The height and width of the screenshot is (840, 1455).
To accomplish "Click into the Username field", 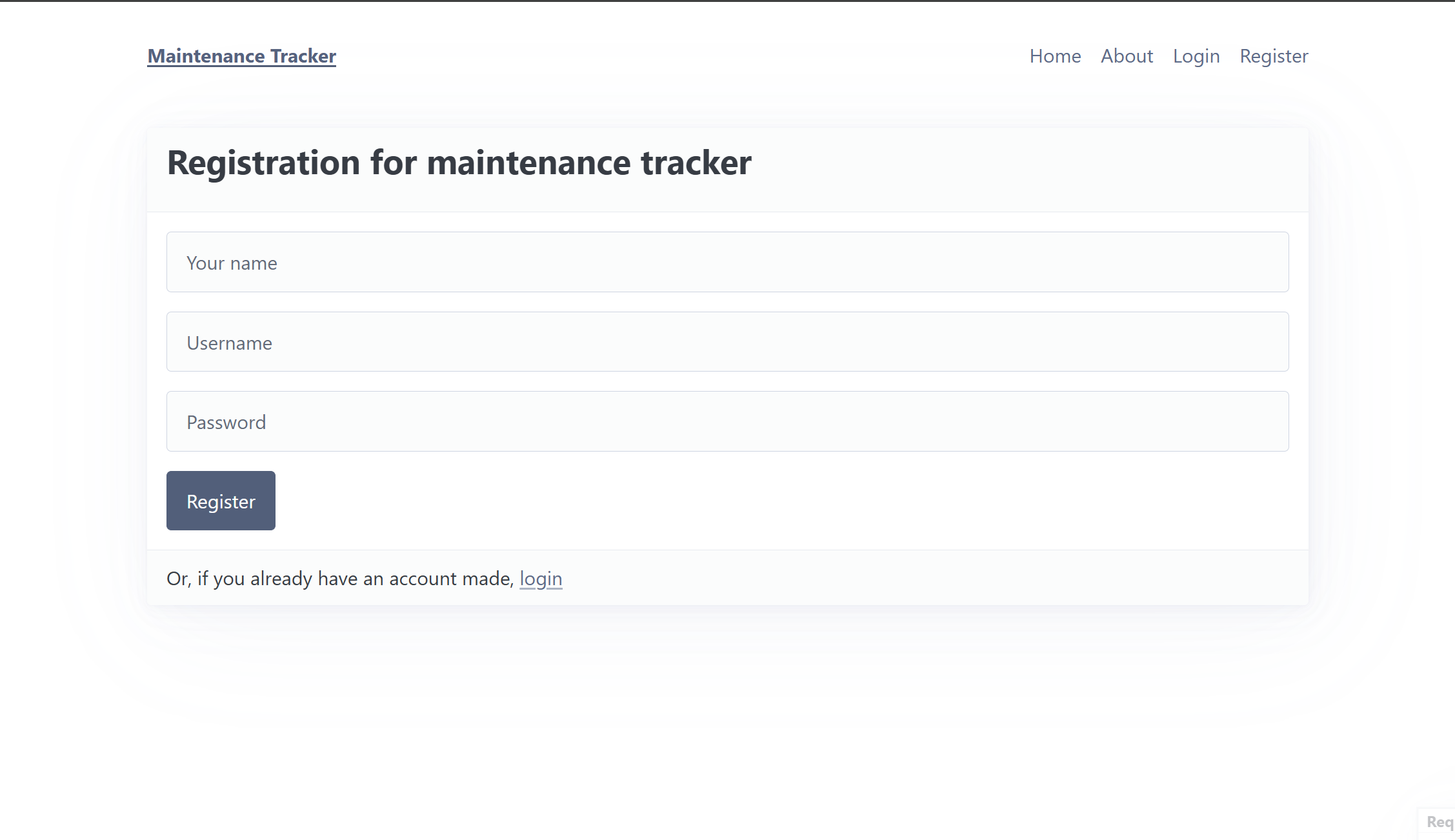I will (727, 342).
